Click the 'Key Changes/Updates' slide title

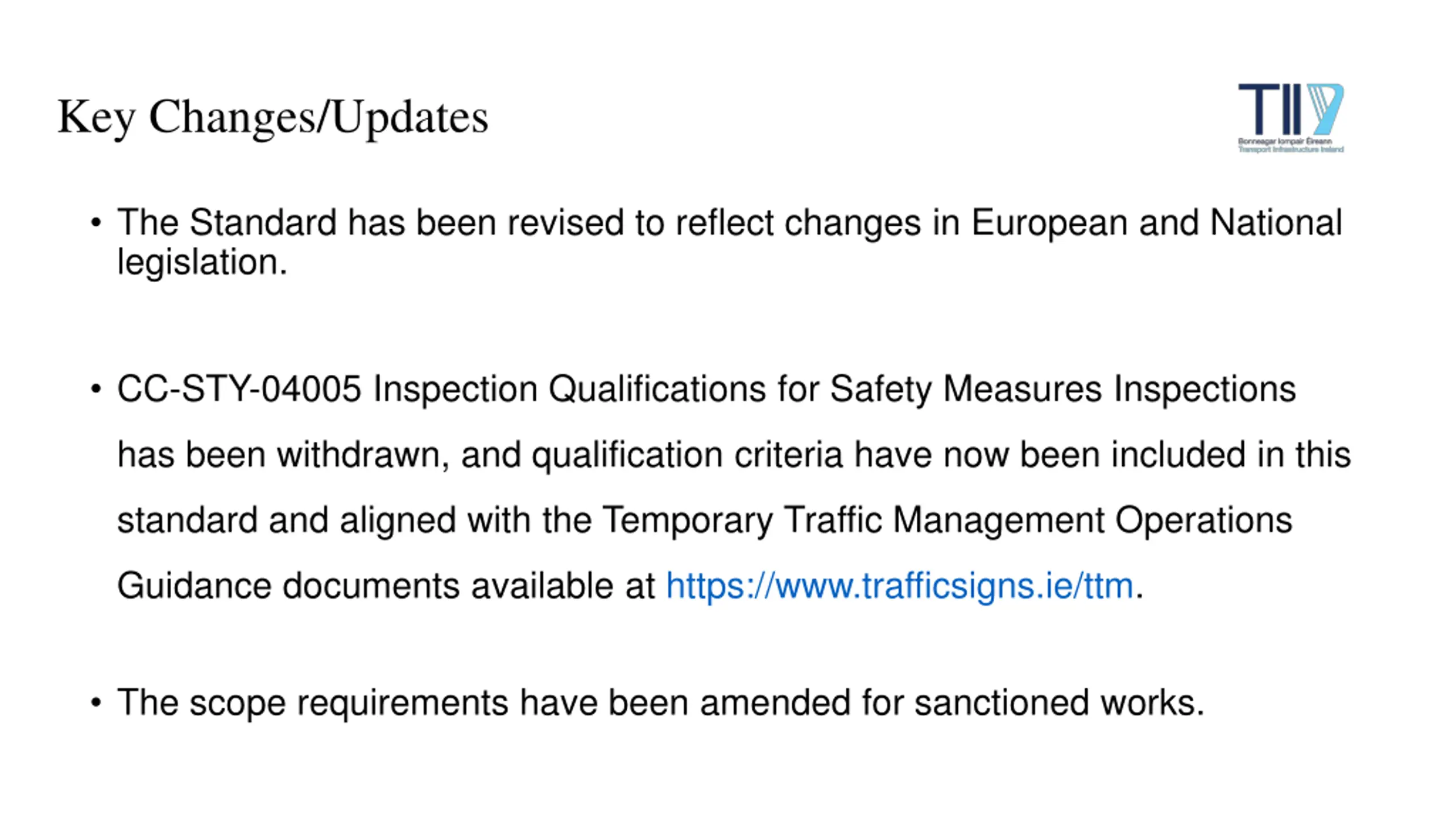point(273,118)
